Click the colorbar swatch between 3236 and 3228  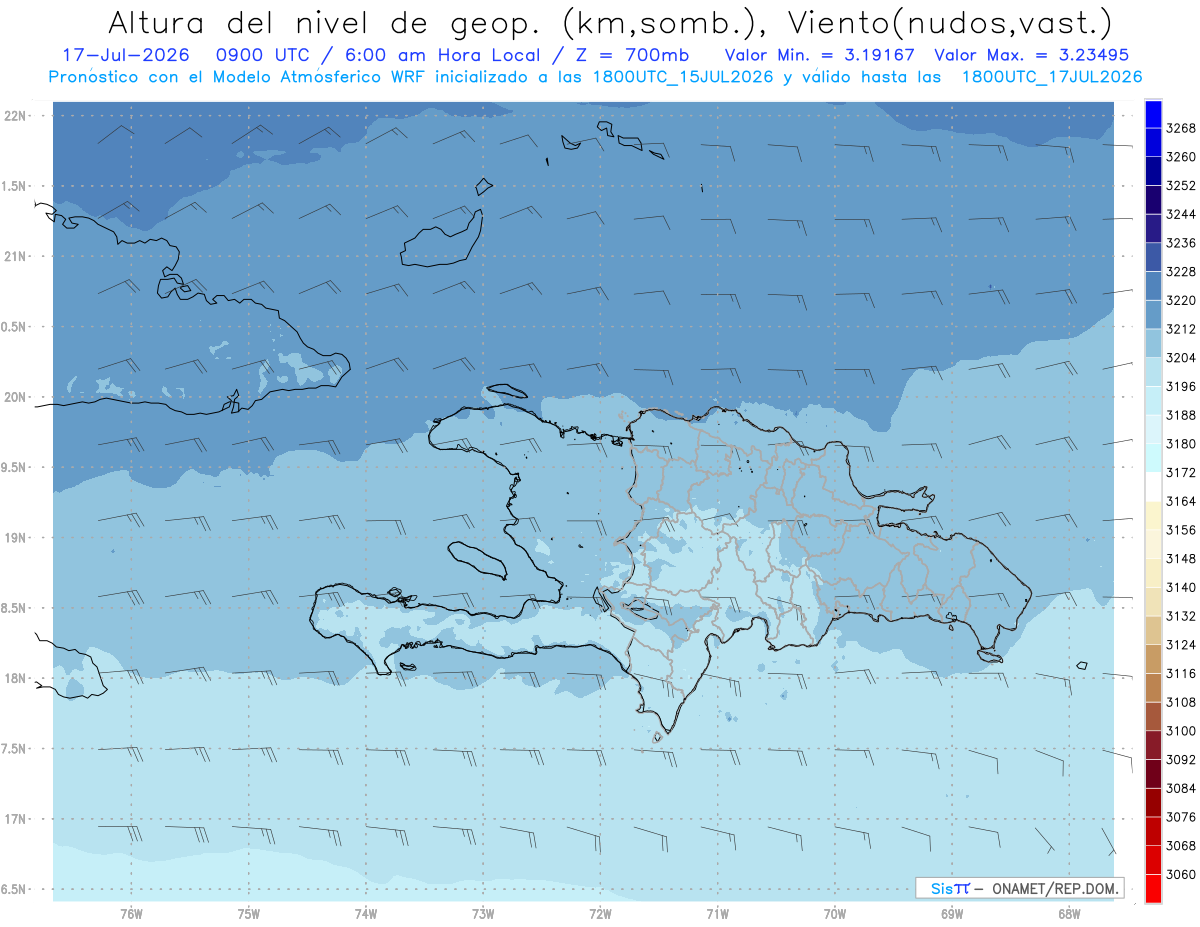pyautogui.click(x=1153, y=257)
